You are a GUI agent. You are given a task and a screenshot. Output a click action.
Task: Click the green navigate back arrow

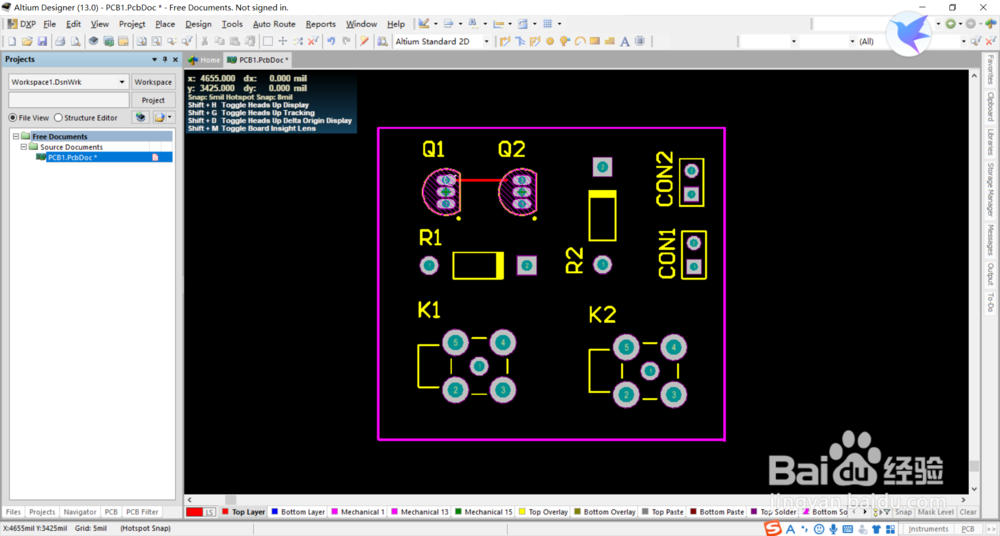(950, 24)
